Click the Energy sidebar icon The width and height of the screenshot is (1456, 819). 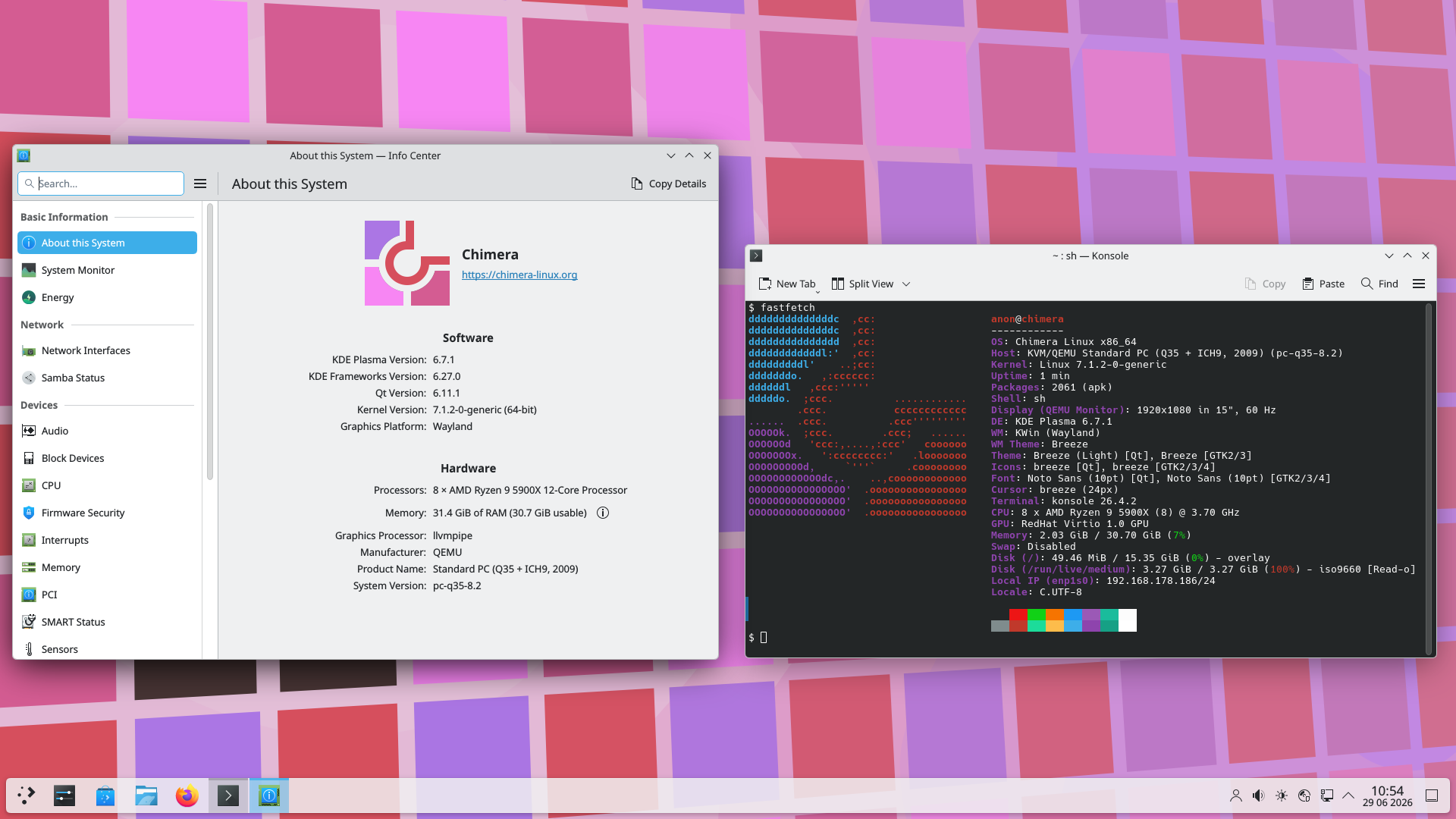(x=29, y=297)
